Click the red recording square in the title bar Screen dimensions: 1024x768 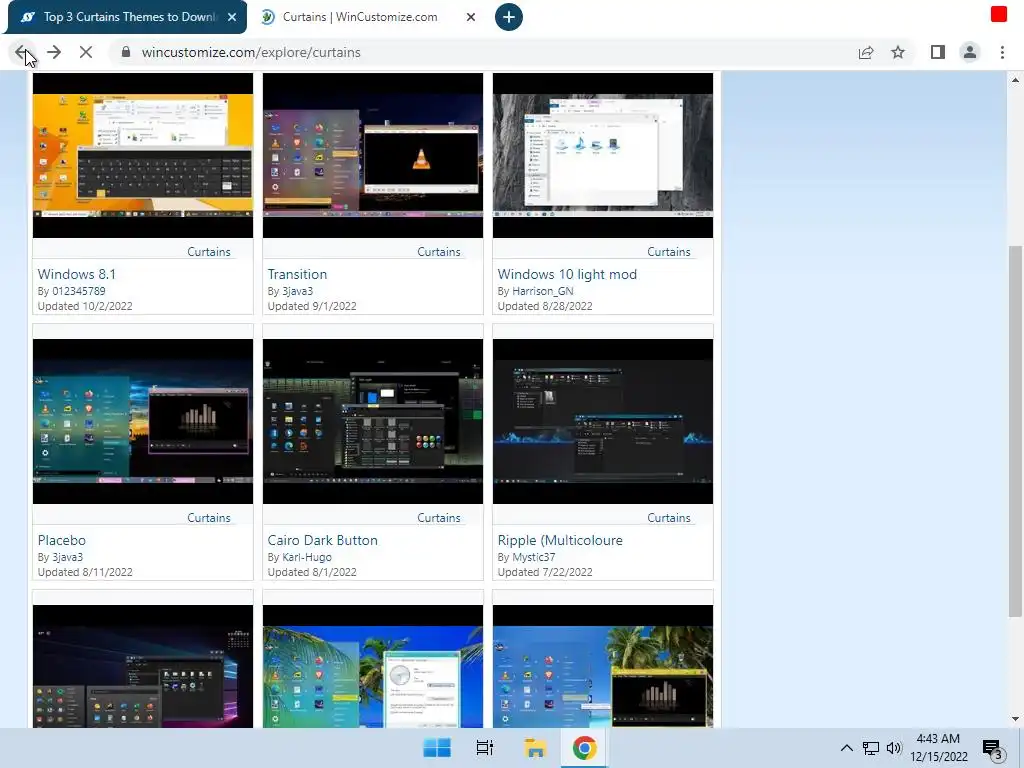[999, 14]
